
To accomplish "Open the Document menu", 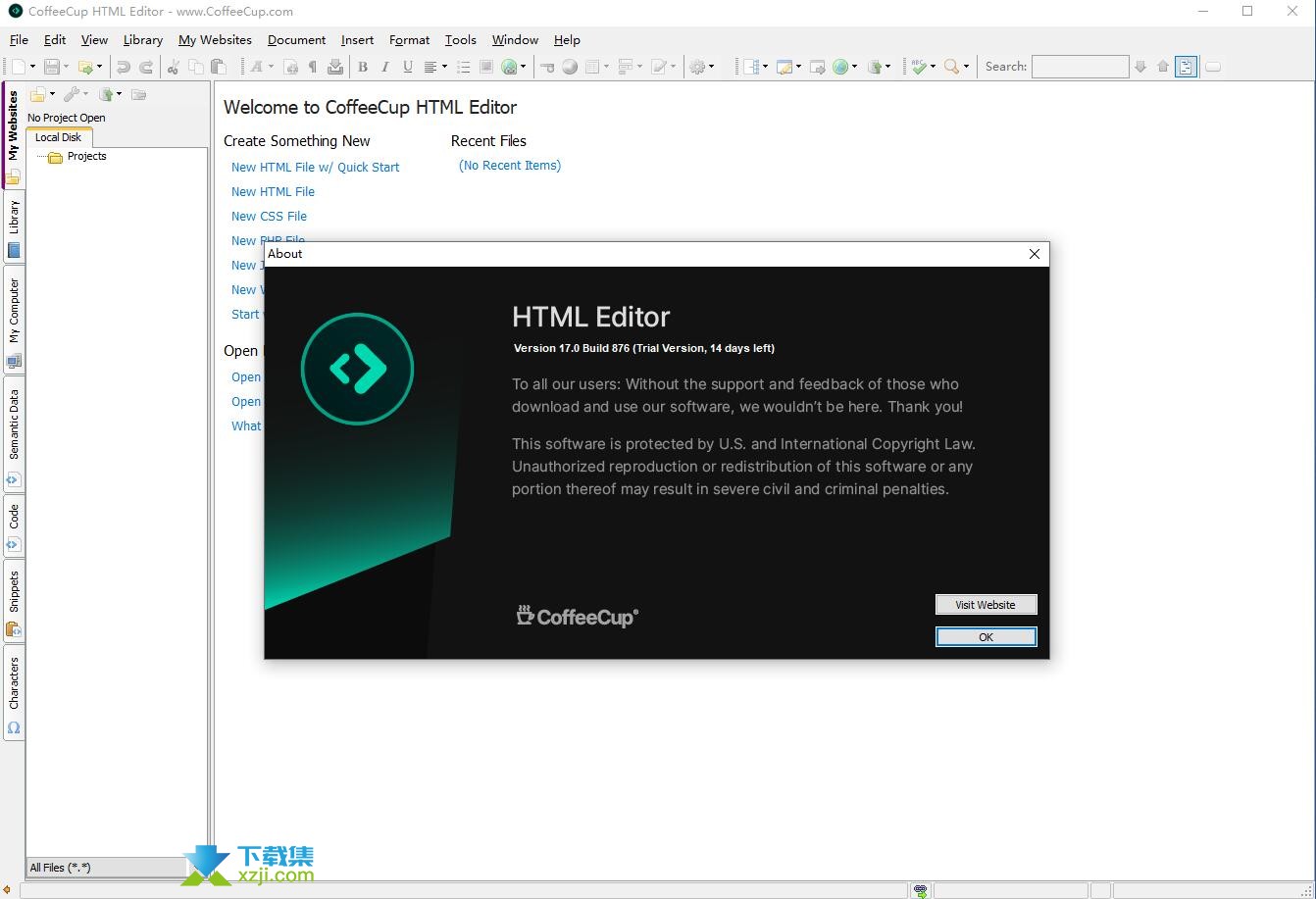I will [x=296, y=40].
